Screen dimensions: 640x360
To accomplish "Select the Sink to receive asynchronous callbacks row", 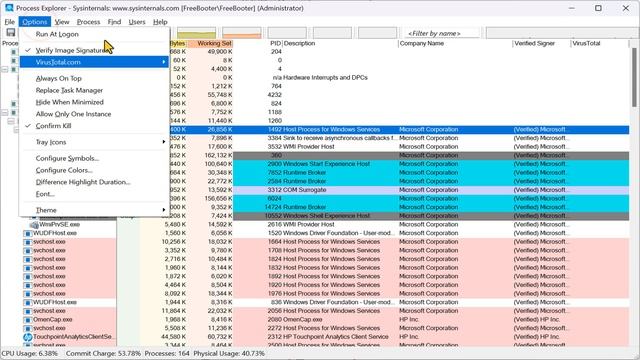I will pos(399,138).
